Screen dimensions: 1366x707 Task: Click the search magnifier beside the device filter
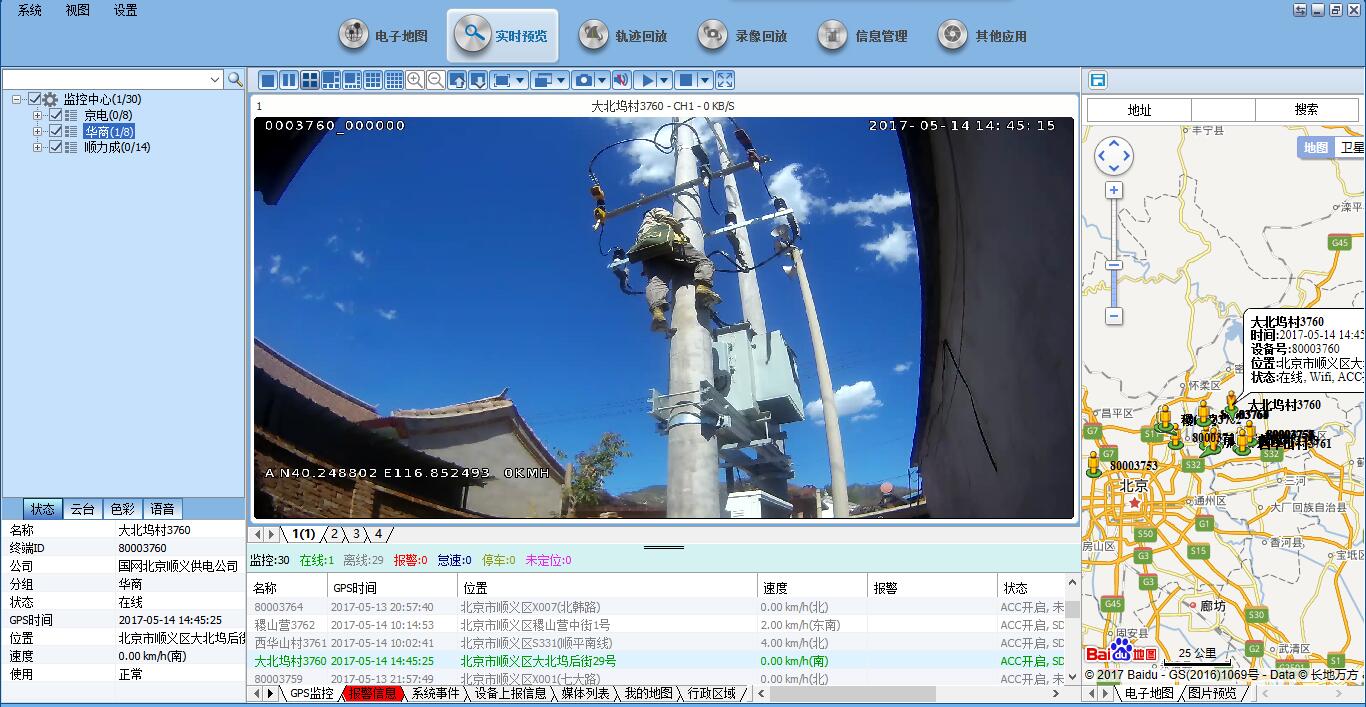235,79
